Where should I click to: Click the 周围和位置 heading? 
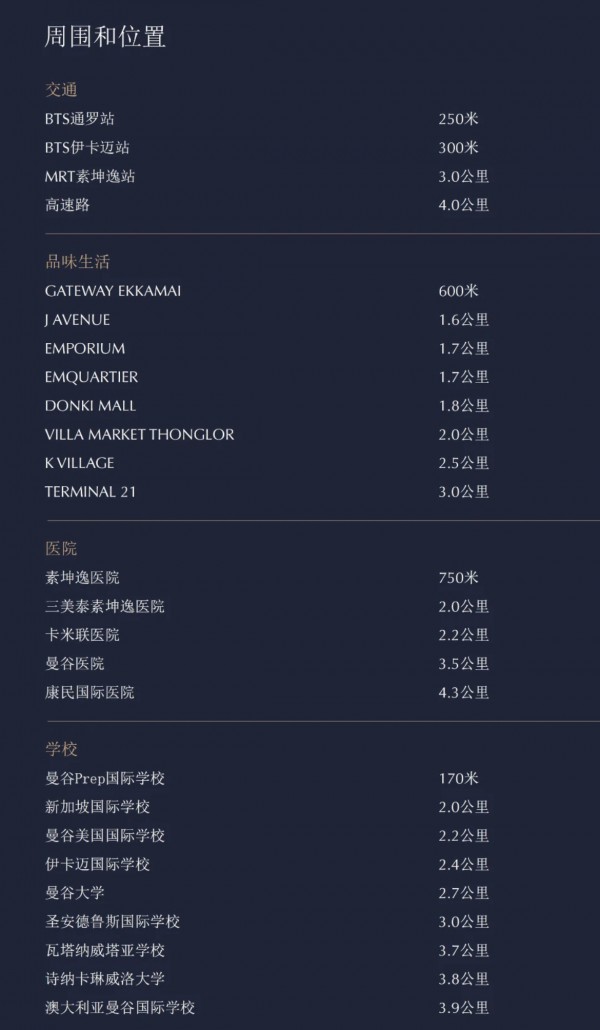(x=105, y=37)
